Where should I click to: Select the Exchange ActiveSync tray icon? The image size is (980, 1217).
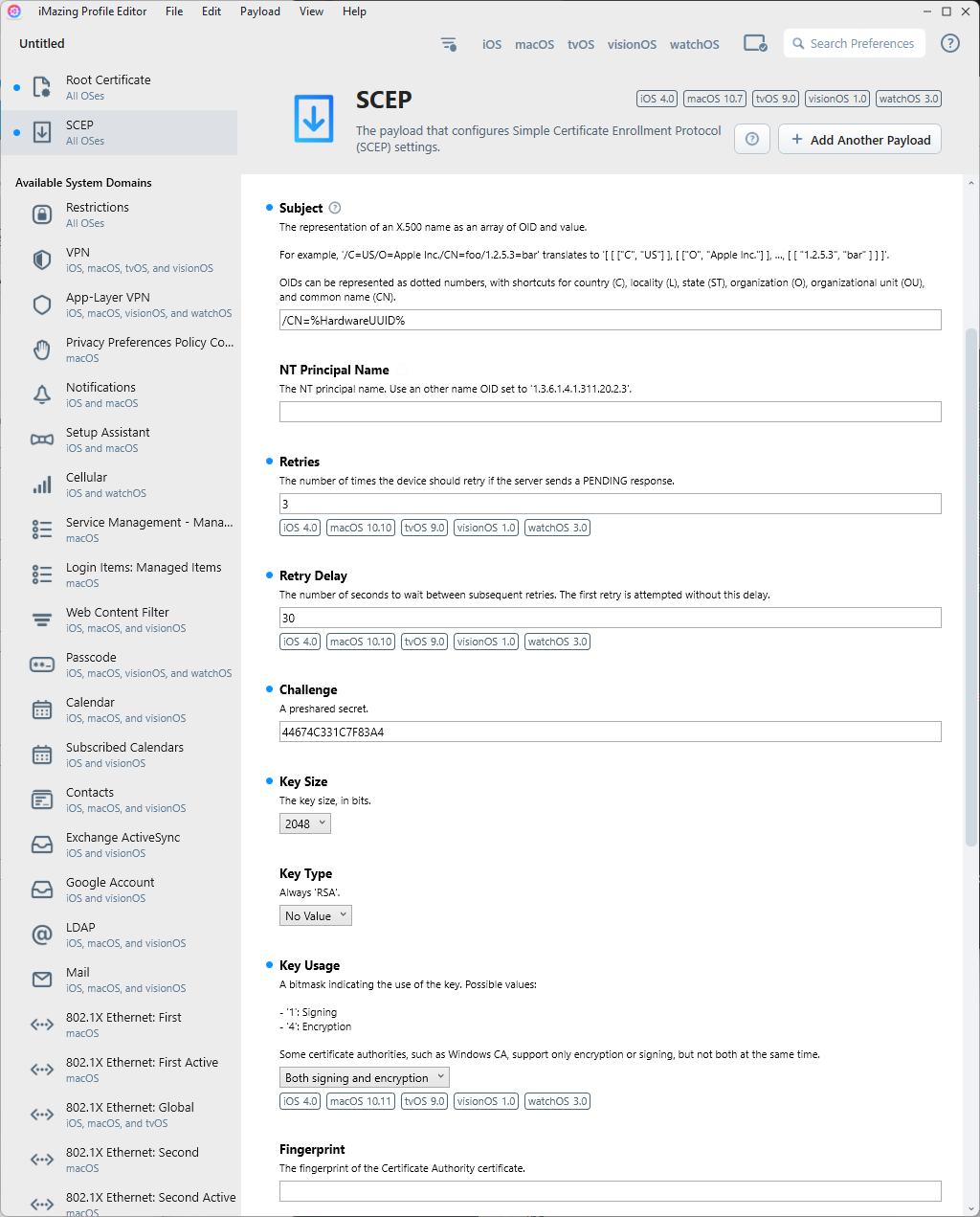coord(42,845)
